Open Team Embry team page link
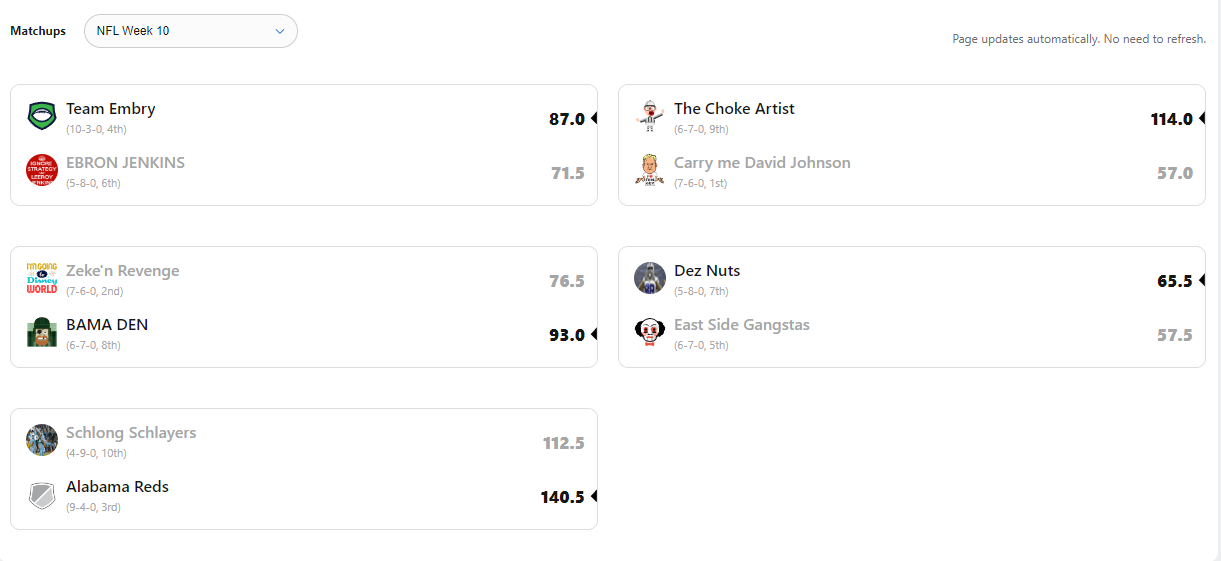This screenshot has width=1221, height=561. [111, 109]
